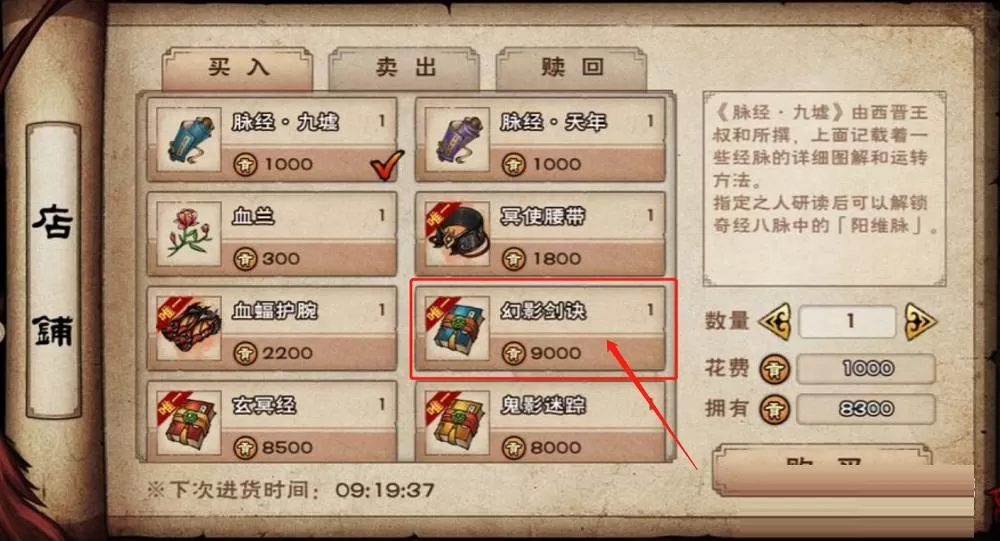Click the 购买 button
1000x541 pixels.
pos(823,470)
